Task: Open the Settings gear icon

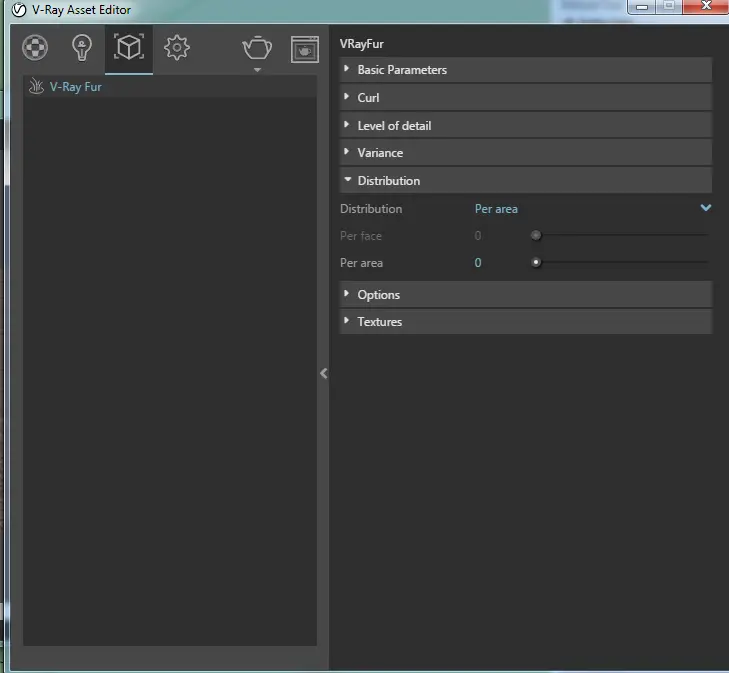Action: pyautogui.click(x=177, y=47)
